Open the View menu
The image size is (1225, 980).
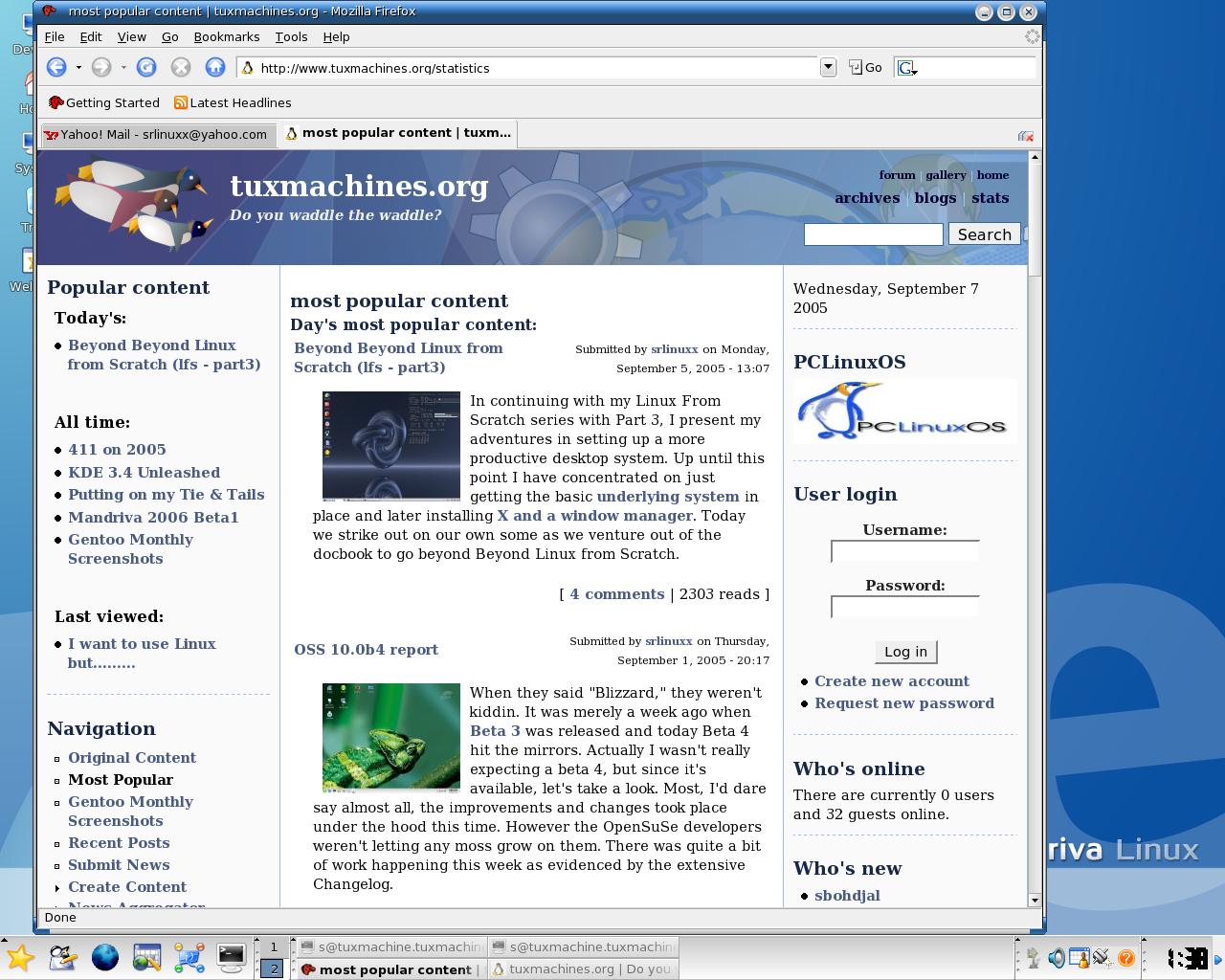pos(131,36)
